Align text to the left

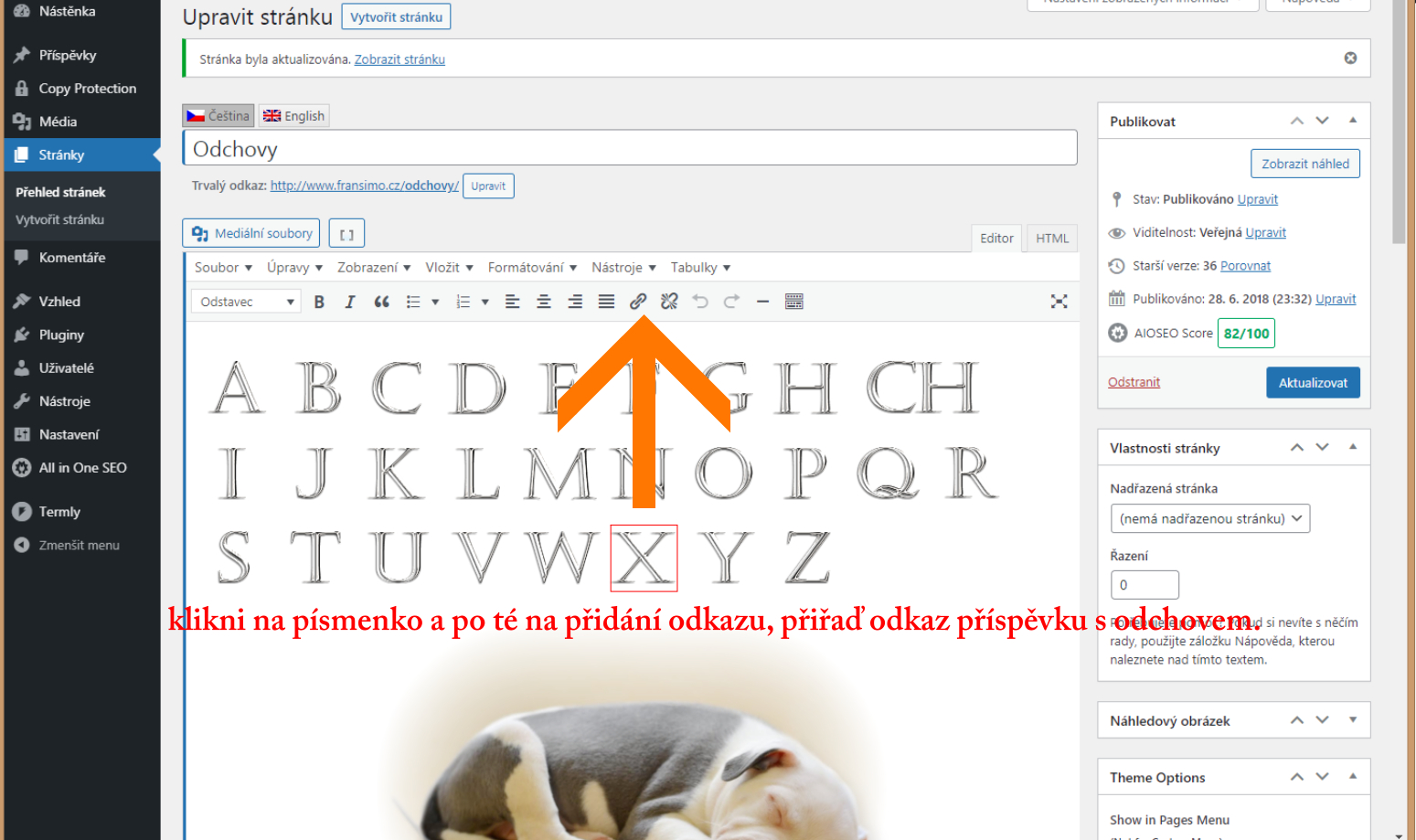point(513,302)
